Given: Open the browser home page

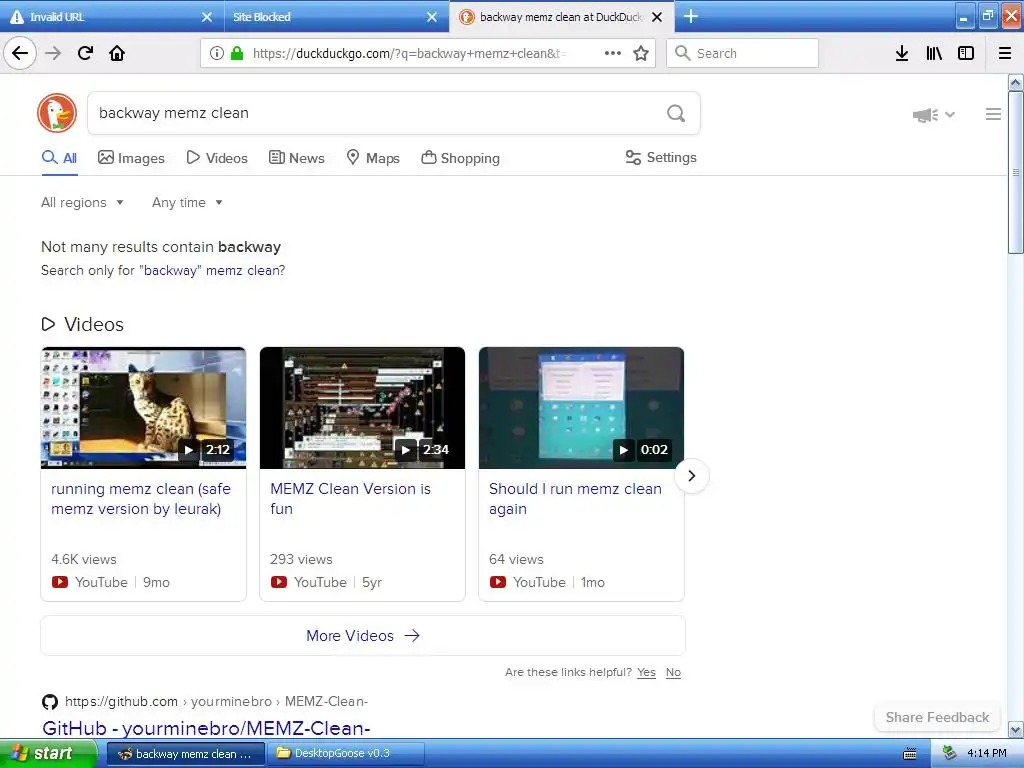Looking at the screenshot, I should (117, 53).
